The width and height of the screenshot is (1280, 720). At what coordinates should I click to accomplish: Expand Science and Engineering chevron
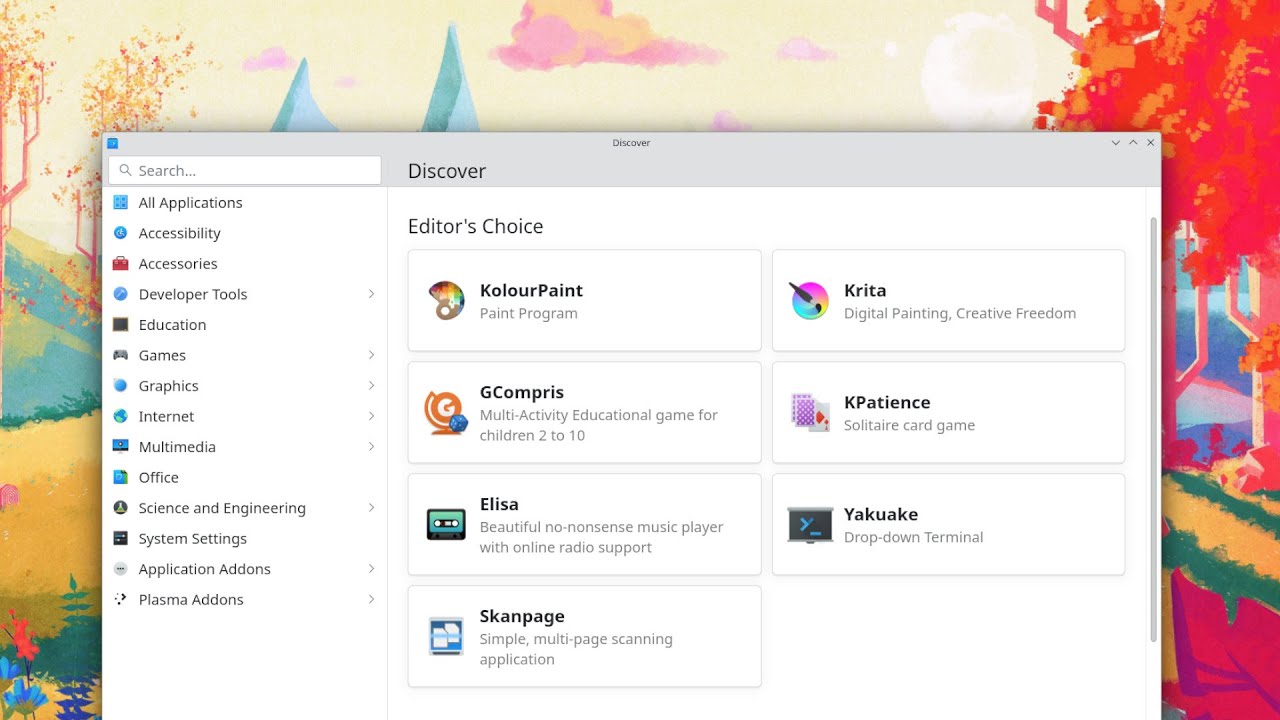coord(371,508)
